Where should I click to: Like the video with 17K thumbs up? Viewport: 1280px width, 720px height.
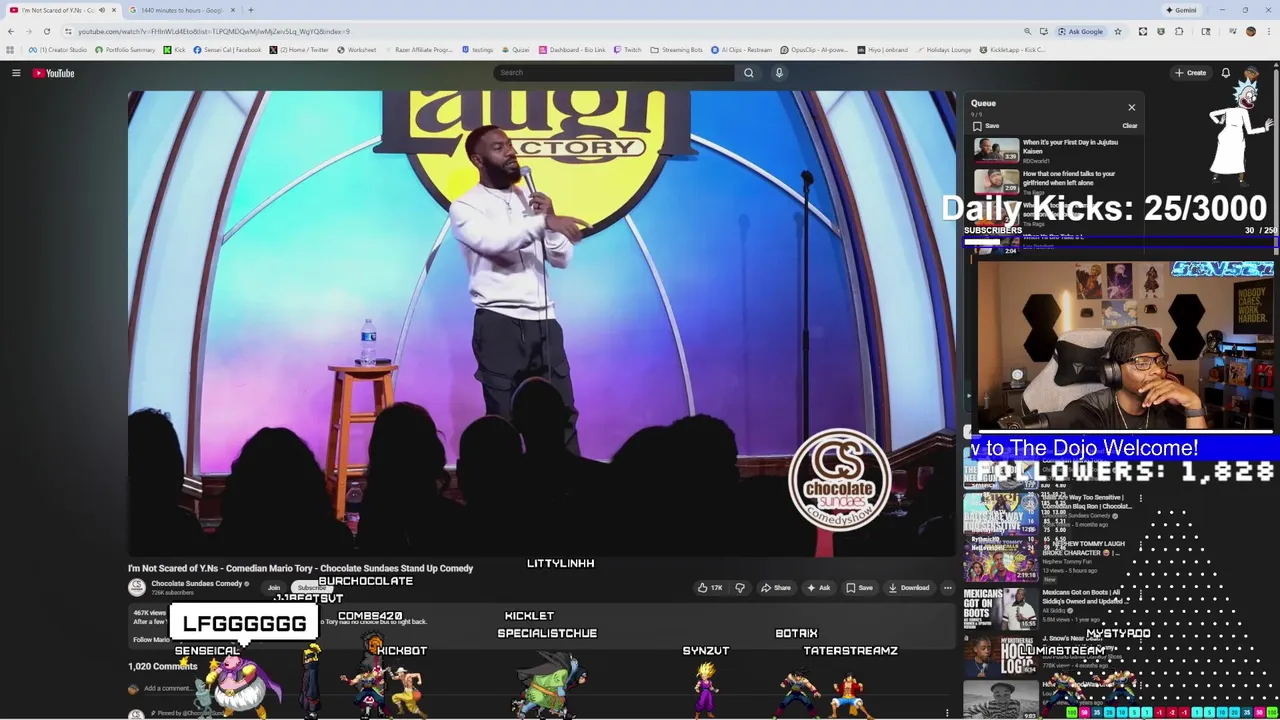[x=710, y=588]
